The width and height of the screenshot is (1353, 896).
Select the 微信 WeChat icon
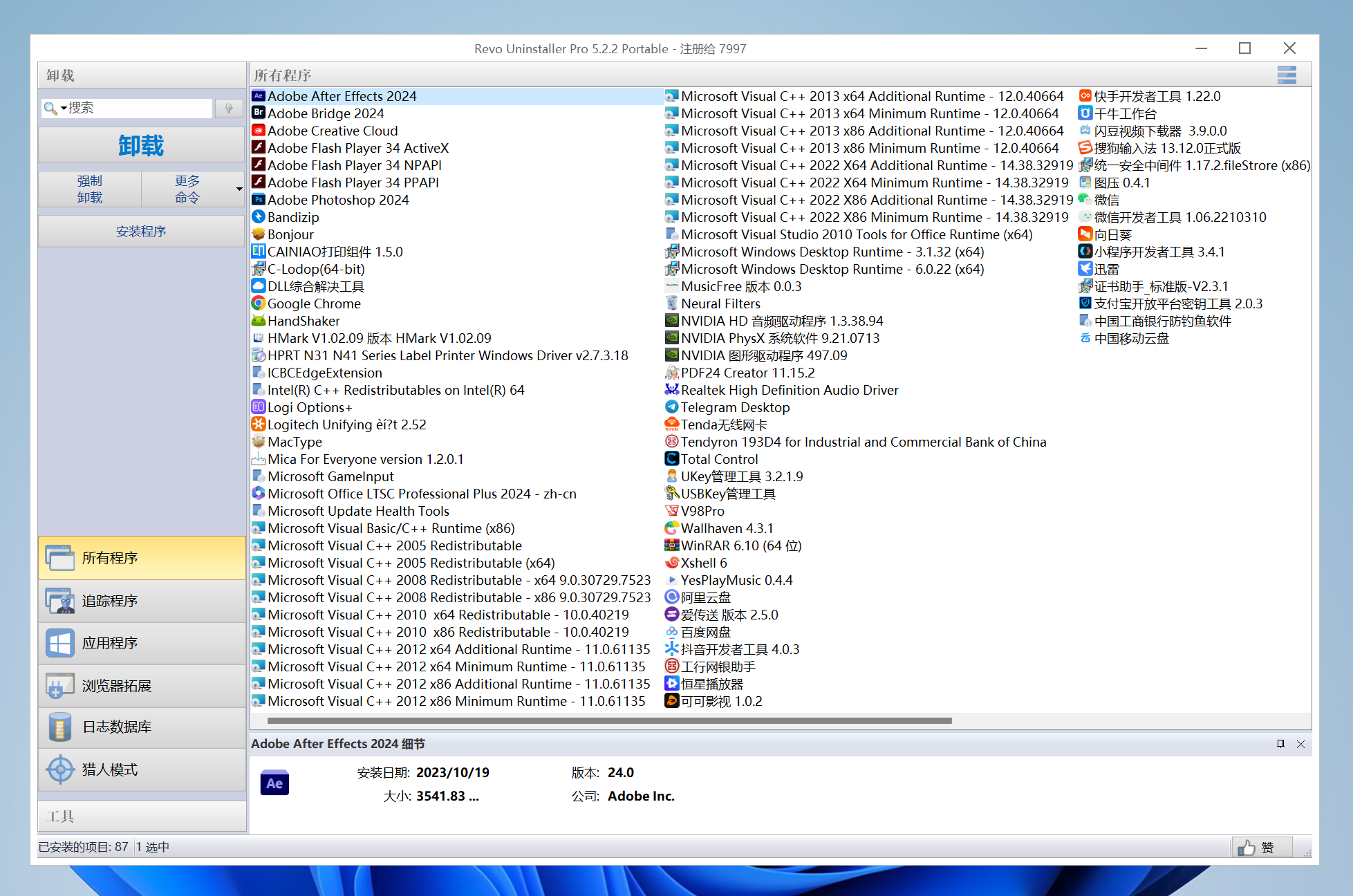pos(1085,200)
